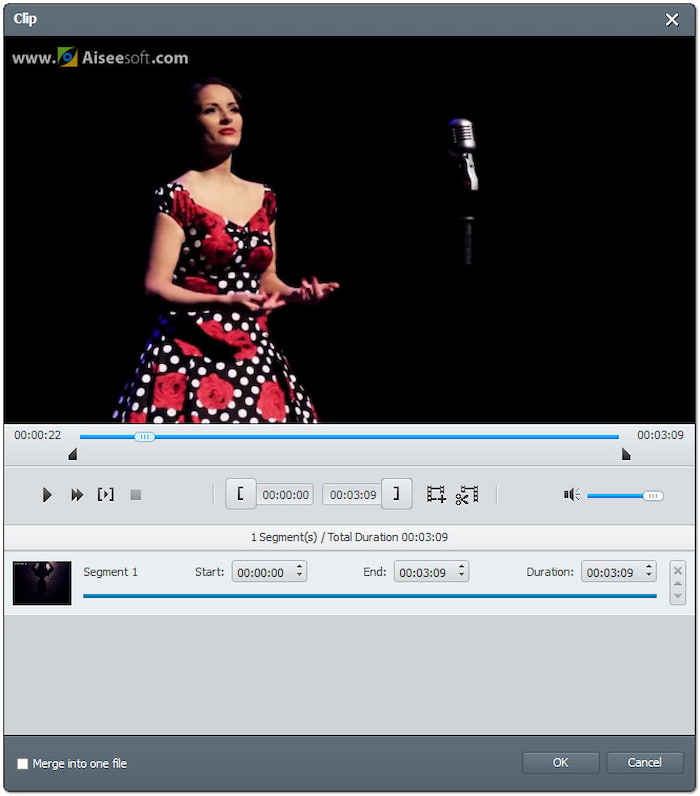Split the clip using scissors icon
Image resolution: width=700 pixels, height=796 pixels.
tap(467, 494)
